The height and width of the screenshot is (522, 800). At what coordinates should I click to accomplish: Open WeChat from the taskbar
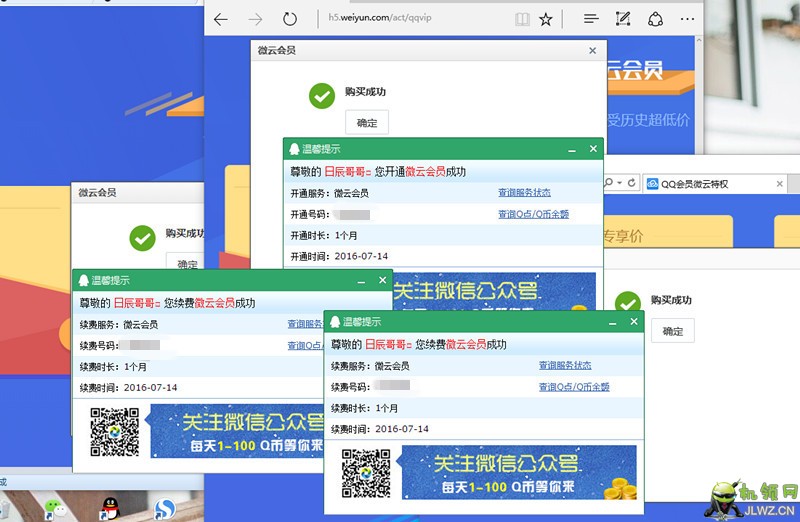point(55,508)
